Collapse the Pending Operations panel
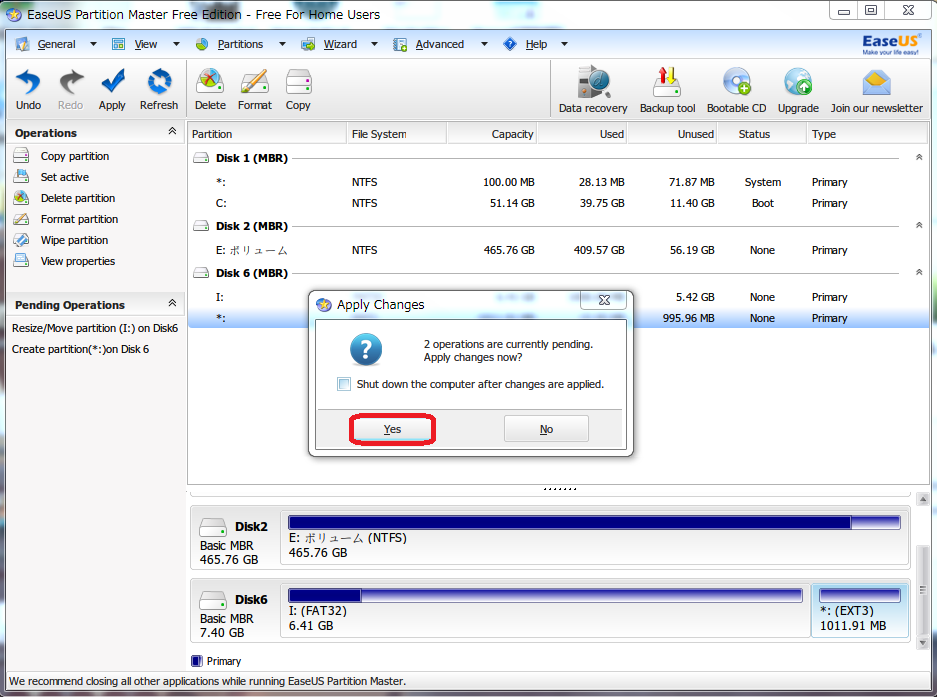937x697 pixels. [172, 303]
